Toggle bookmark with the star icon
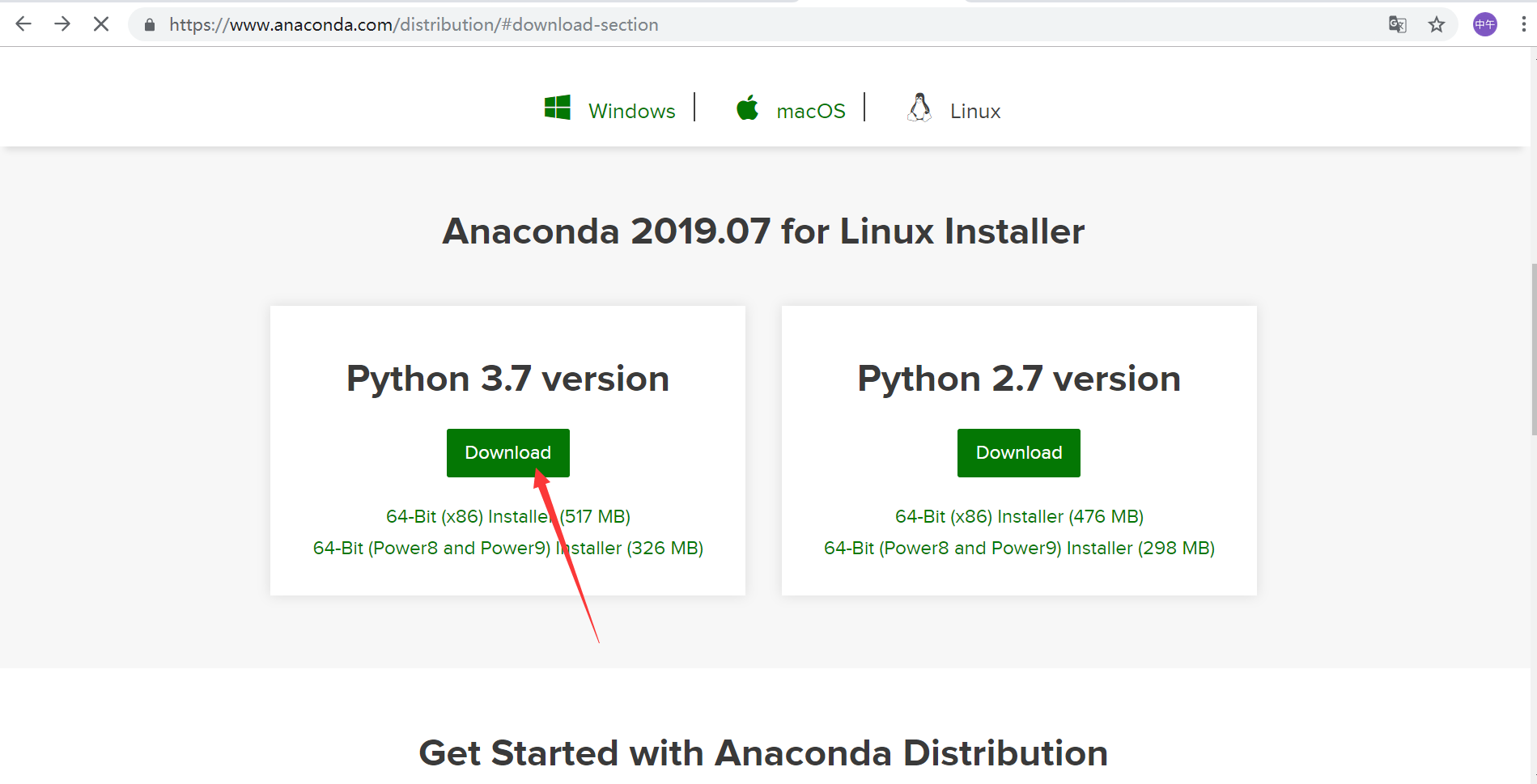This screenshot has width=1537, height=784. (x=1437, y=24)
